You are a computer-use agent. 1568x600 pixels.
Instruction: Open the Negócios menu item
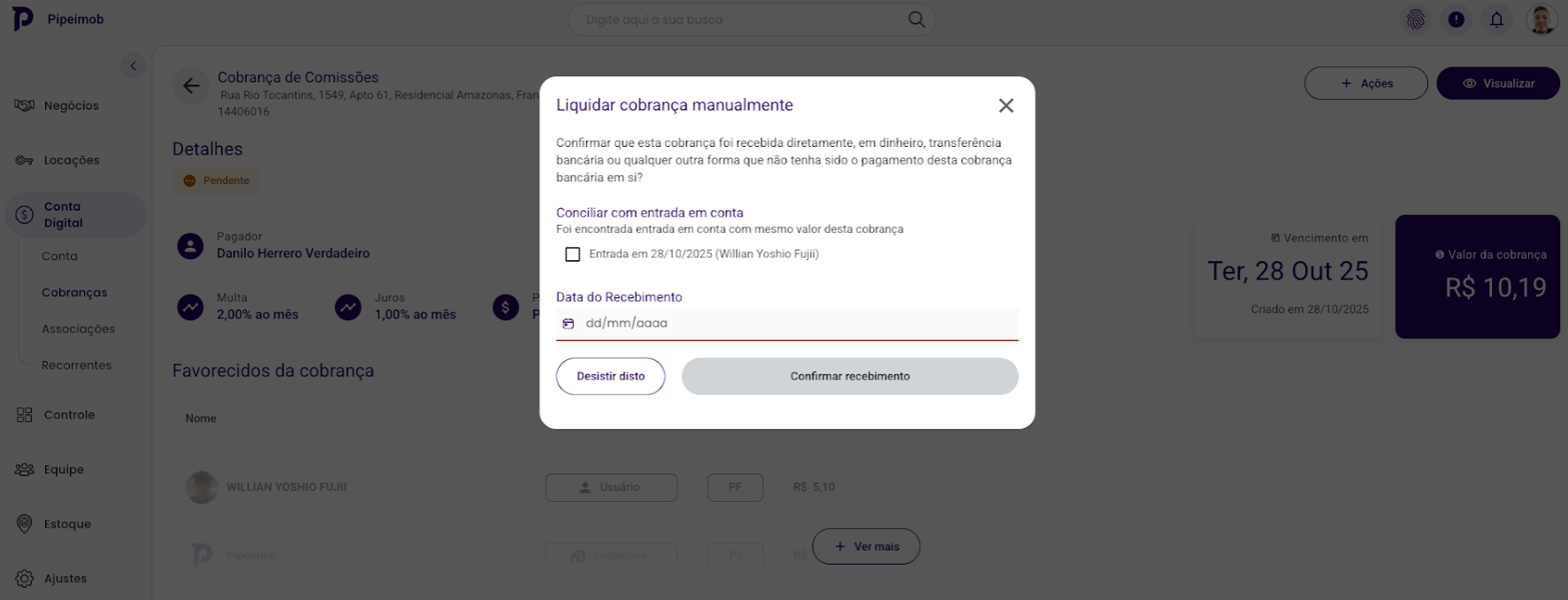(71, 106)
